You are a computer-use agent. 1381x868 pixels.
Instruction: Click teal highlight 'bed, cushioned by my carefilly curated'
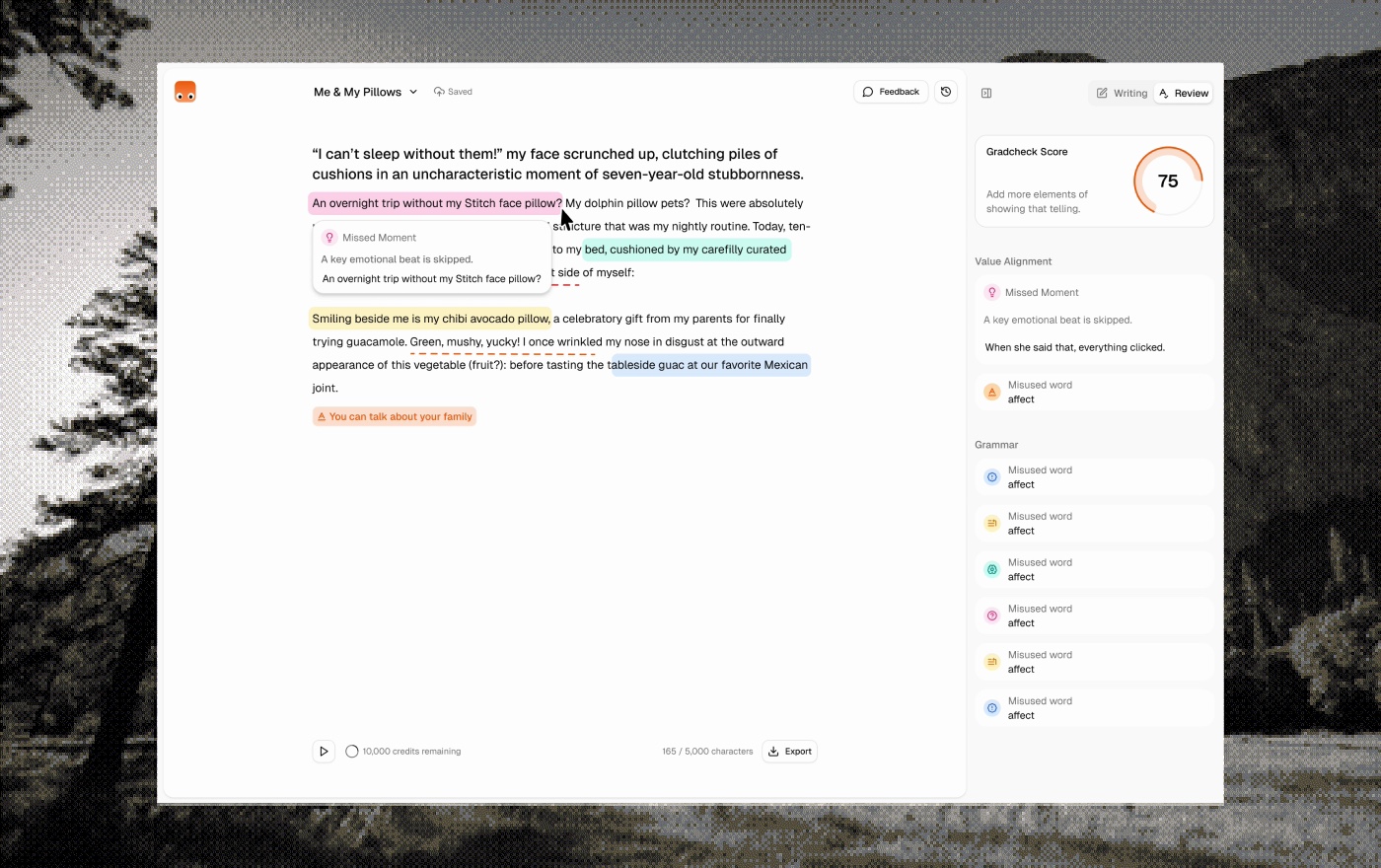[687, 250]
